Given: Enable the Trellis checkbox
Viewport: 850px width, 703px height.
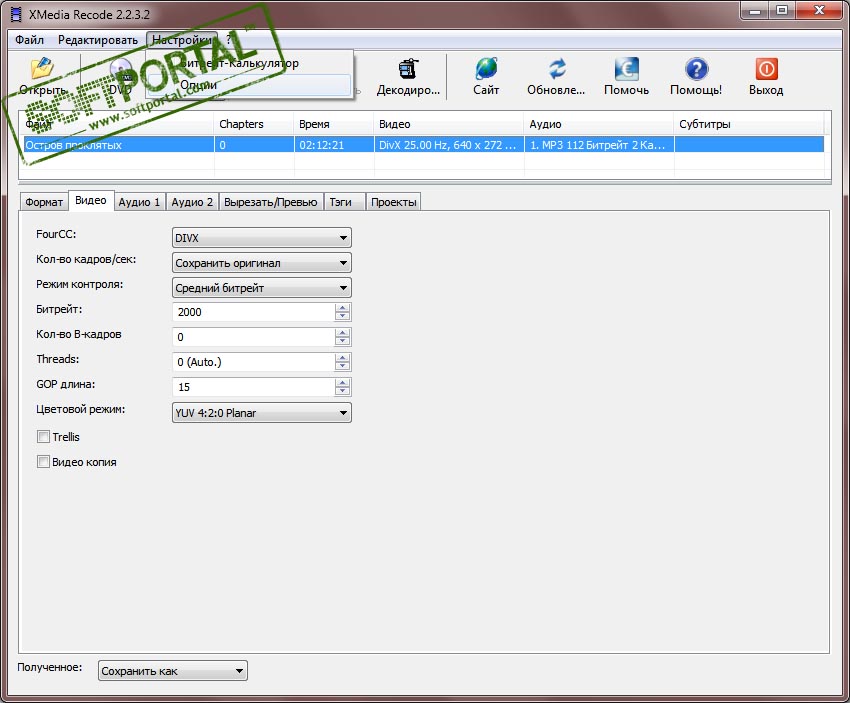Looking at the screenshot, I should [43, 437].
